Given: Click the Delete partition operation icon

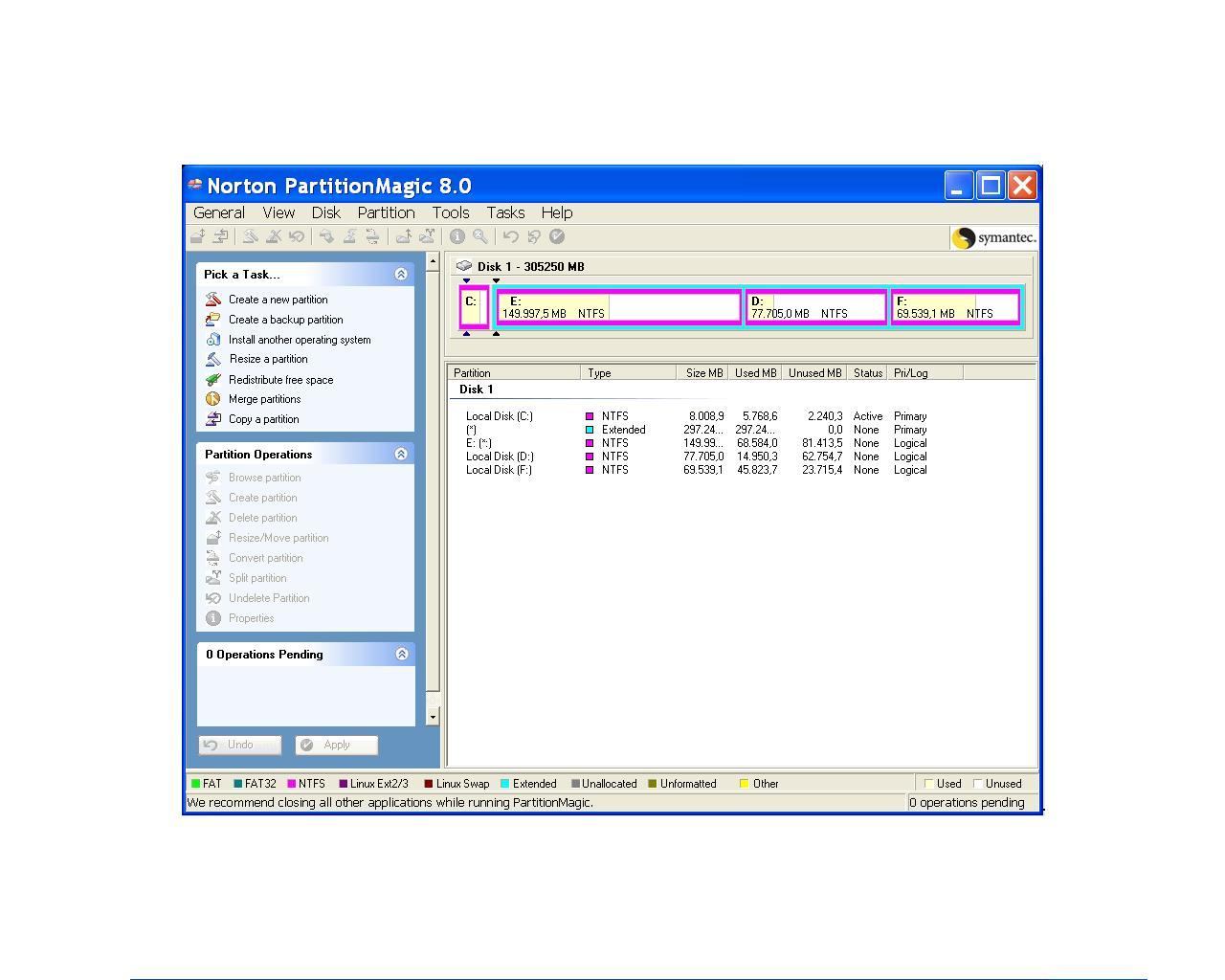Looking at the screenshot, I should 213,518.
